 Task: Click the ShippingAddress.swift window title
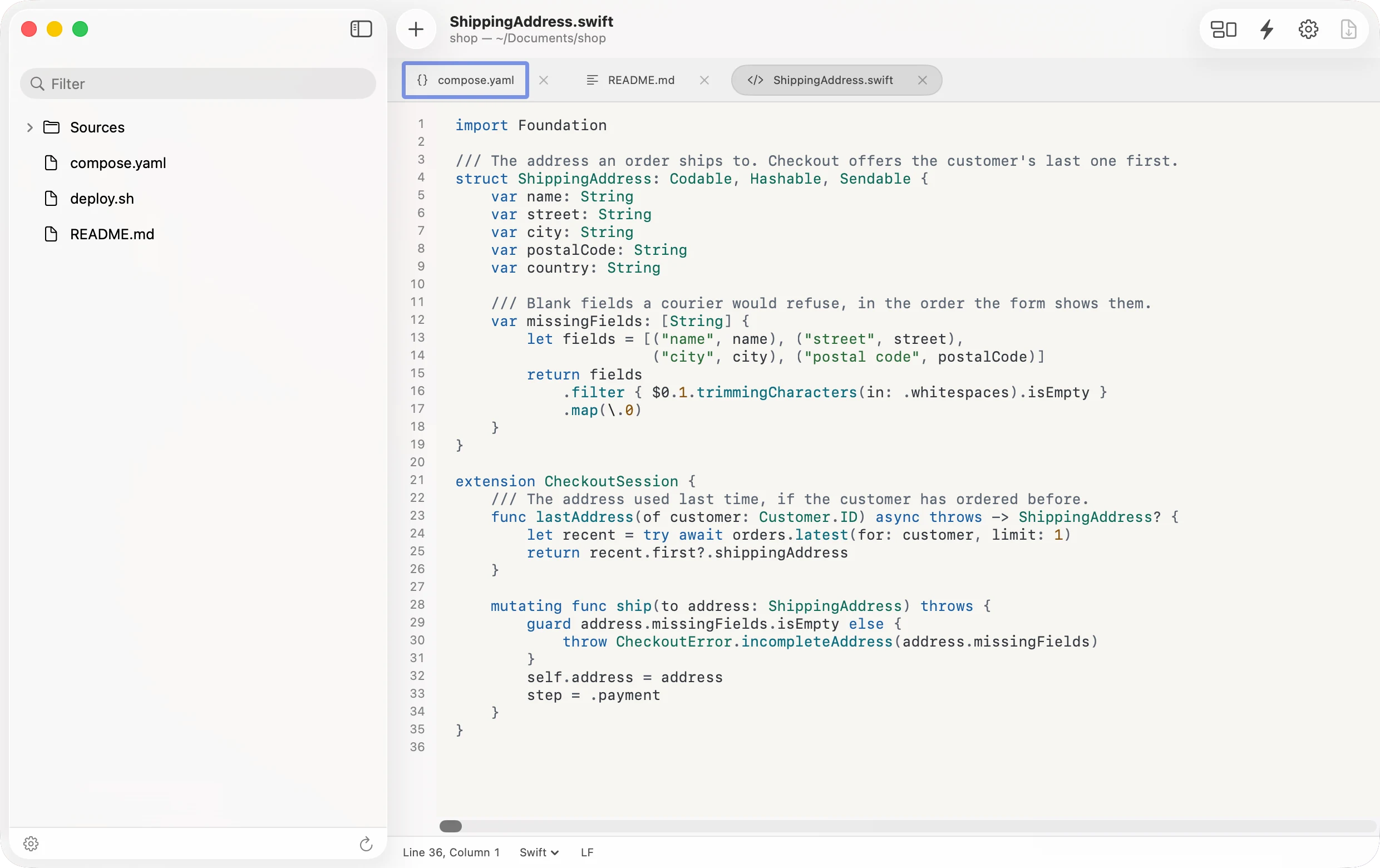pos(531,21)
